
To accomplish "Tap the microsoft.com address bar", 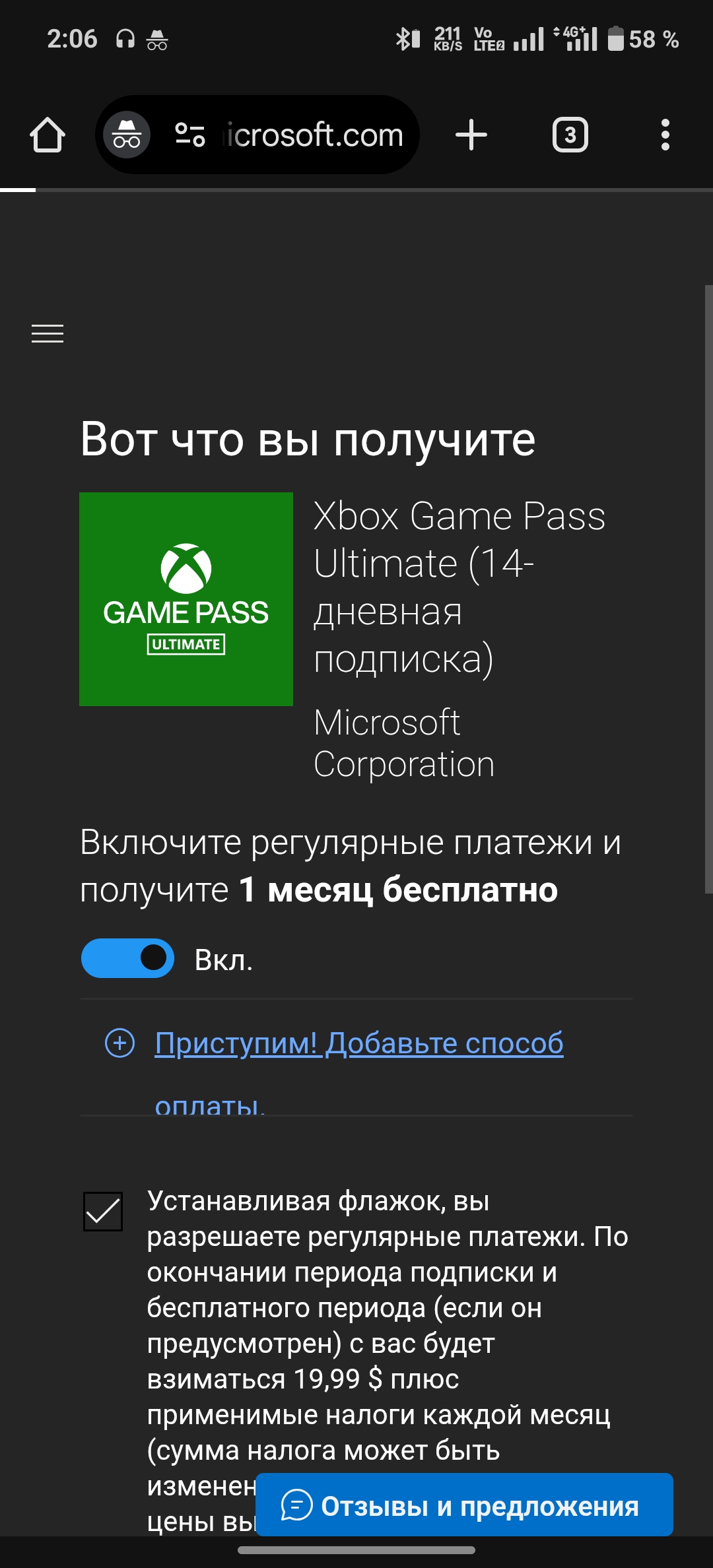I will click(314, 135).
